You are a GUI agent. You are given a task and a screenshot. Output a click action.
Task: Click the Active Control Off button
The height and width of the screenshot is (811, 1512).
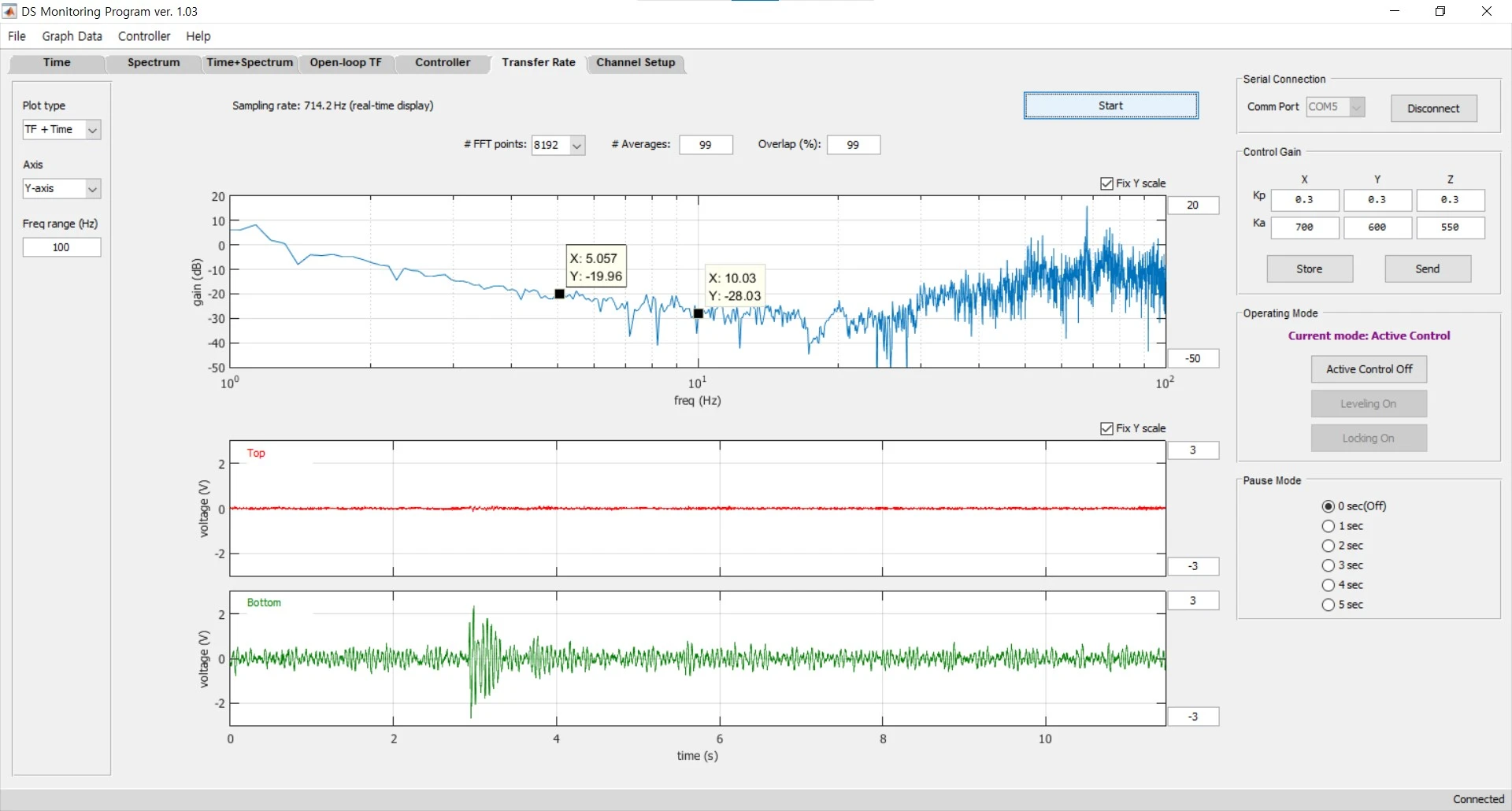pyautogui.click(x=1369, y=369)
